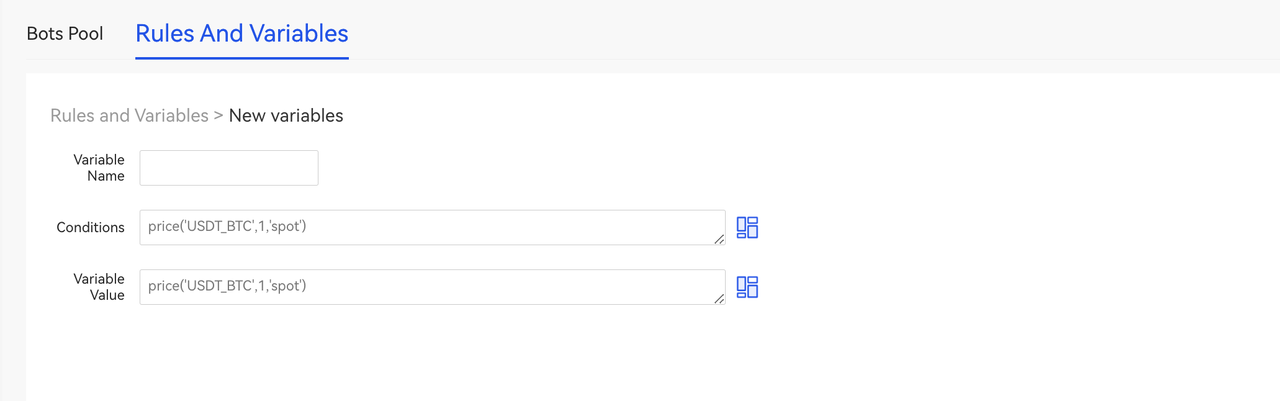Switch to the Bots Pool tab
Viewport: 1280px width, 401px height.
pos(65,34)
